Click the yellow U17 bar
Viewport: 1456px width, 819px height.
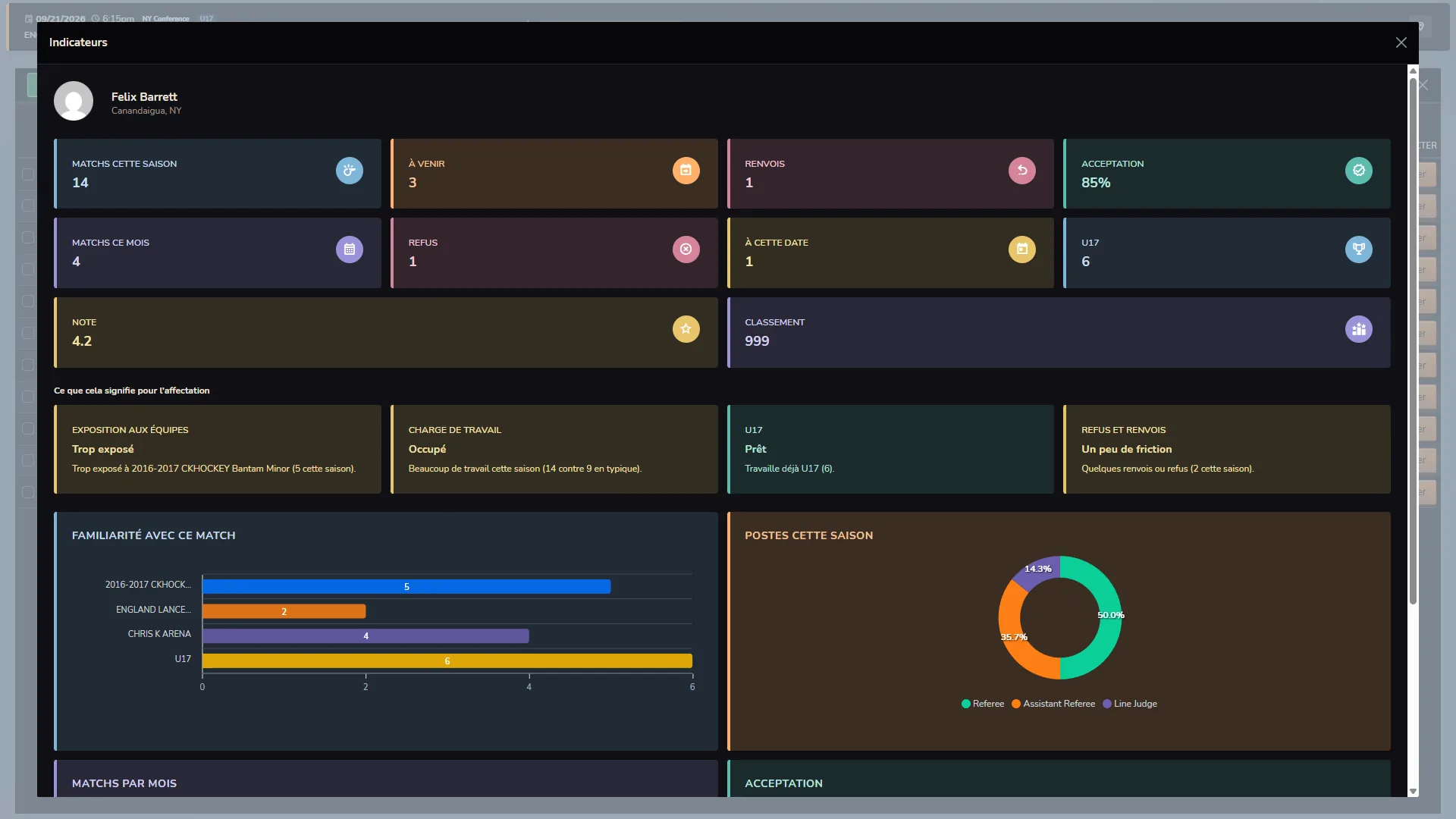click(447, 661)
